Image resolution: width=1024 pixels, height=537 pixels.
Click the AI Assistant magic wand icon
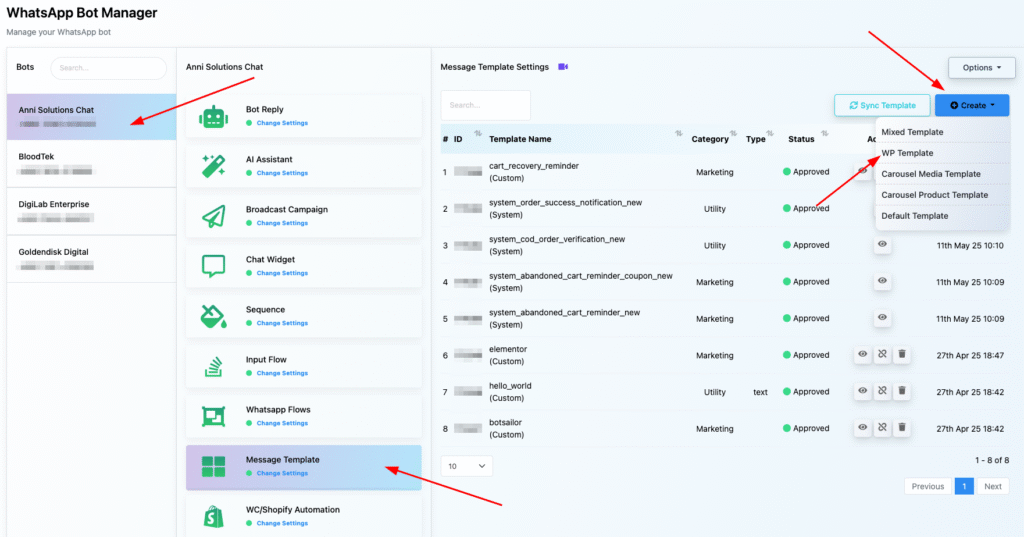point(214,167)
